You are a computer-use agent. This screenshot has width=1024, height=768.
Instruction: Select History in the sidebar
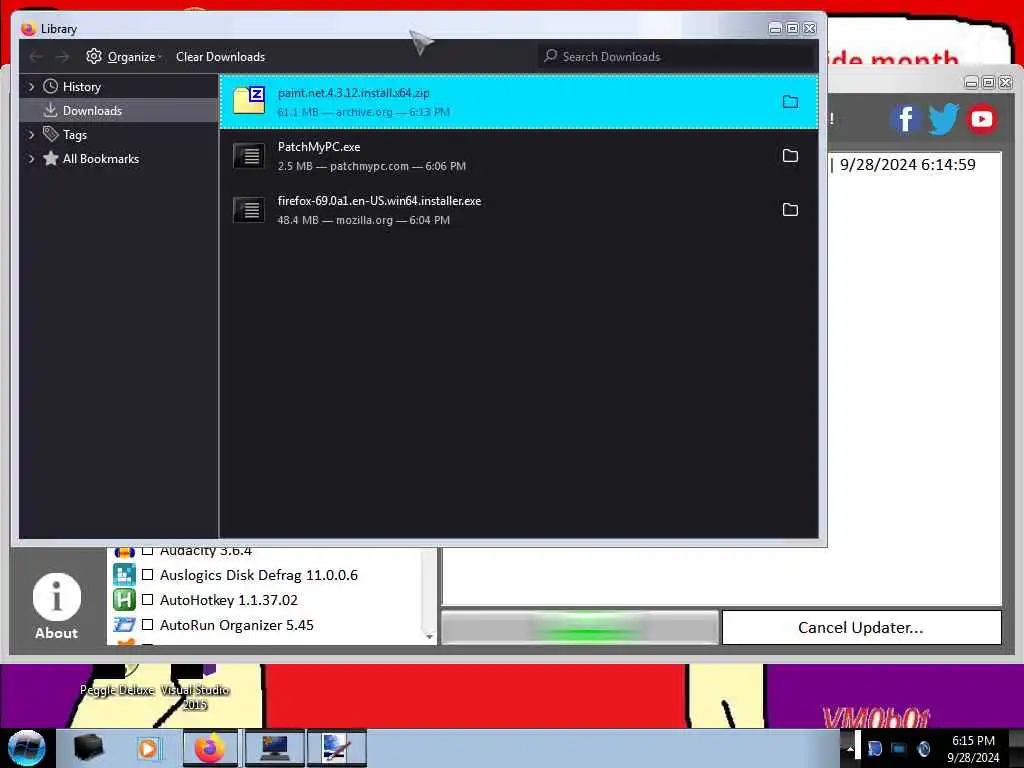[81, 87]
